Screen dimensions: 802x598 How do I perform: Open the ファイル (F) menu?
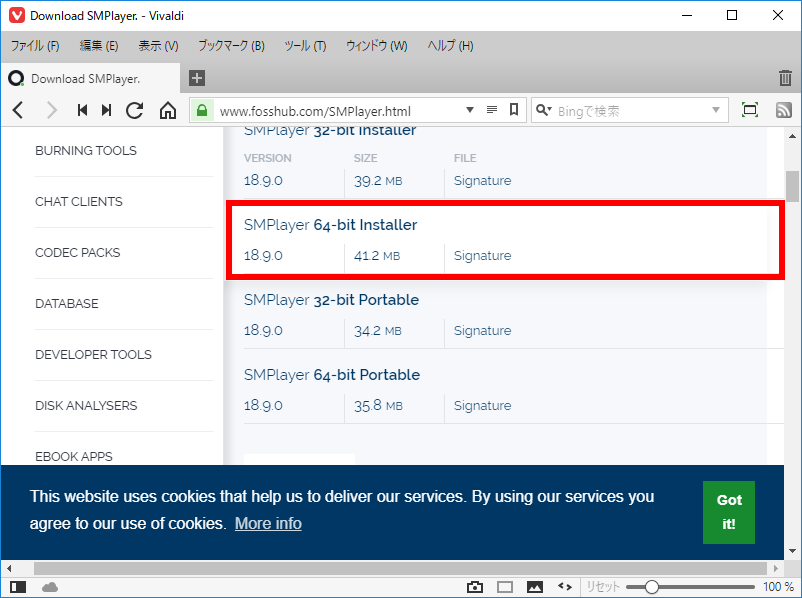click(x=35, y=46)
